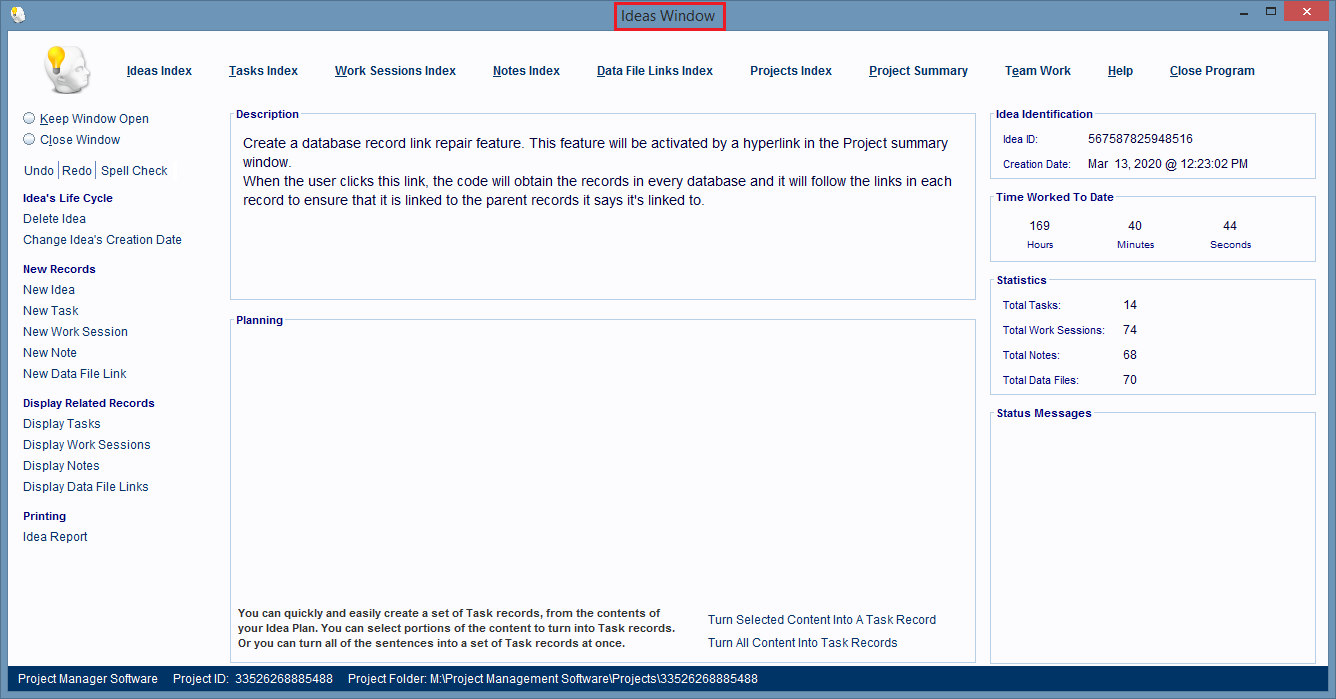Viewport: 1336px width, 699px height.
Task: Click the 40 Minutes worked value
Action: [1135, 226]
